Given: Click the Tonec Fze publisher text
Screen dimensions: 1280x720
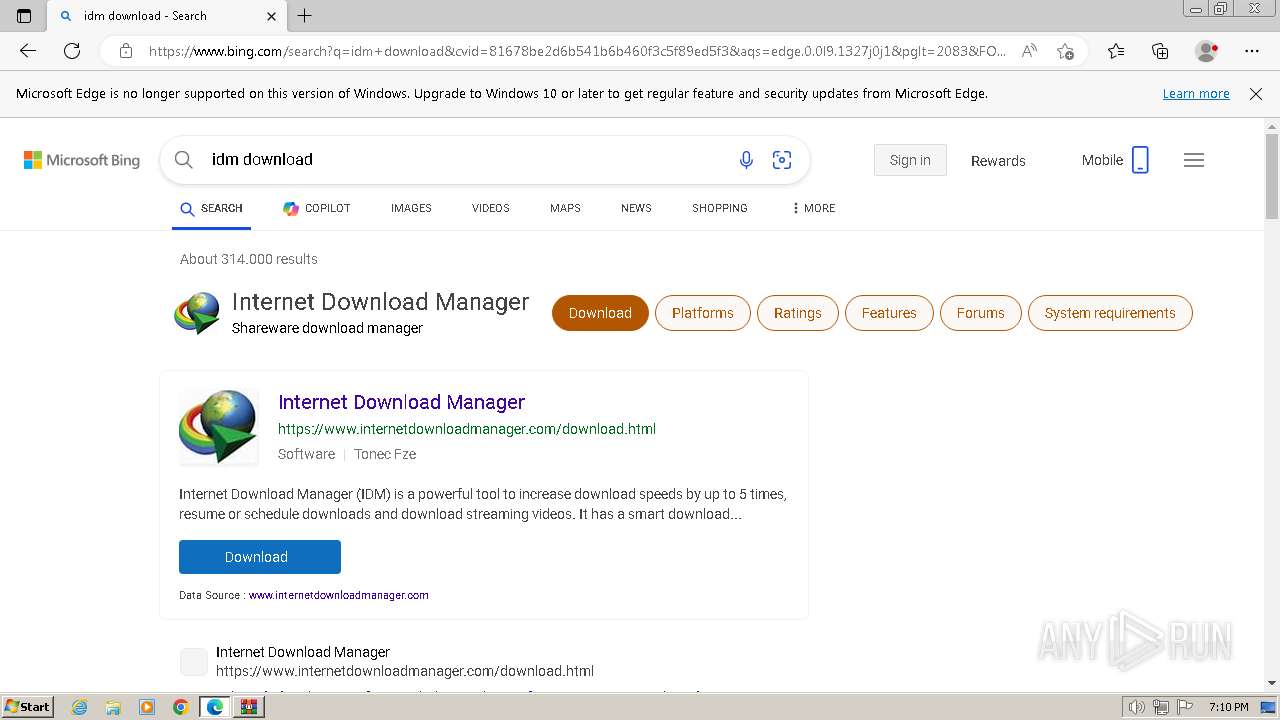Looking at the screenshot, I should (x=385, y=454).
